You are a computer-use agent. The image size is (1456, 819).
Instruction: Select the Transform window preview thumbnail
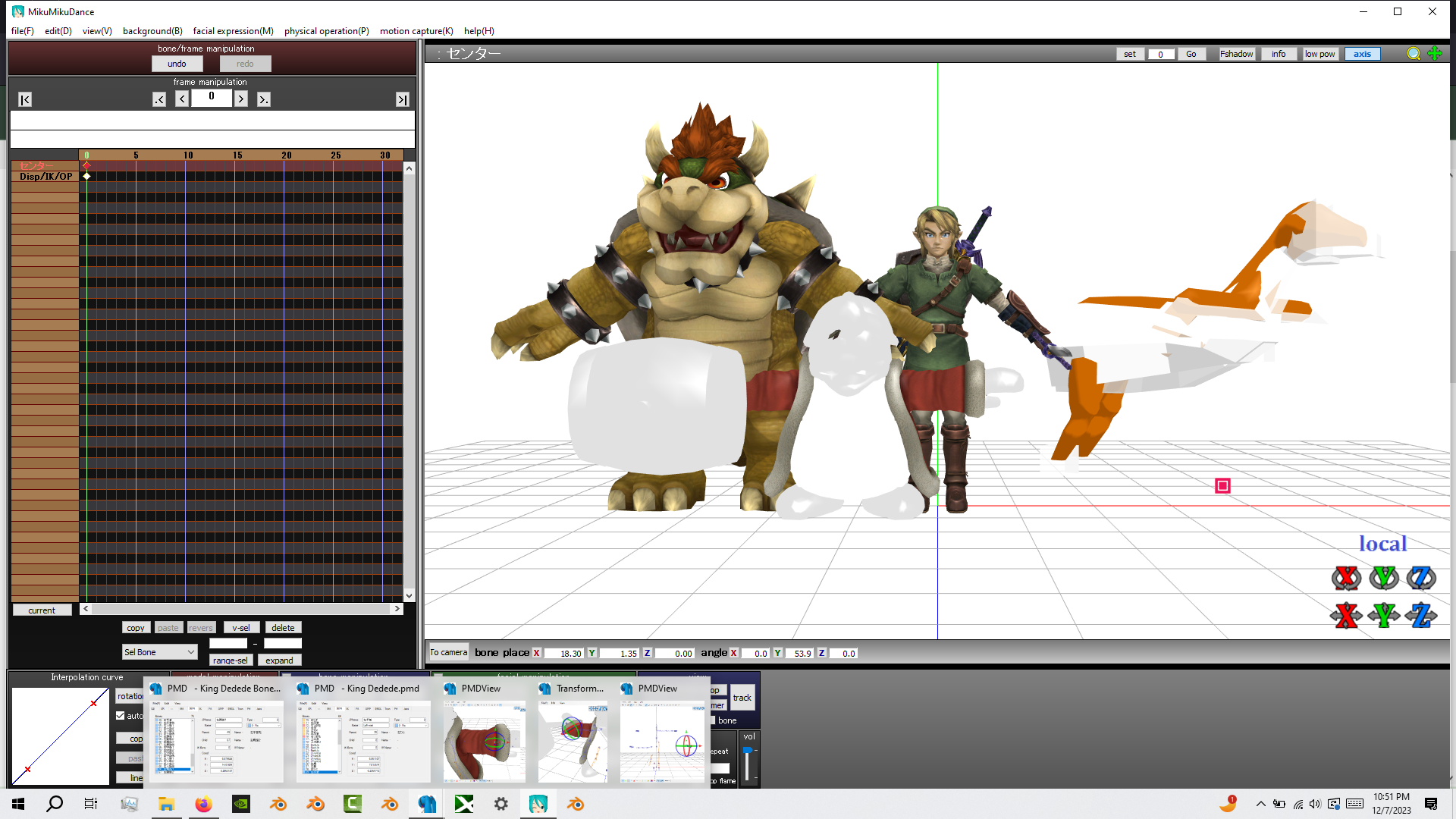tap(573, 732)
